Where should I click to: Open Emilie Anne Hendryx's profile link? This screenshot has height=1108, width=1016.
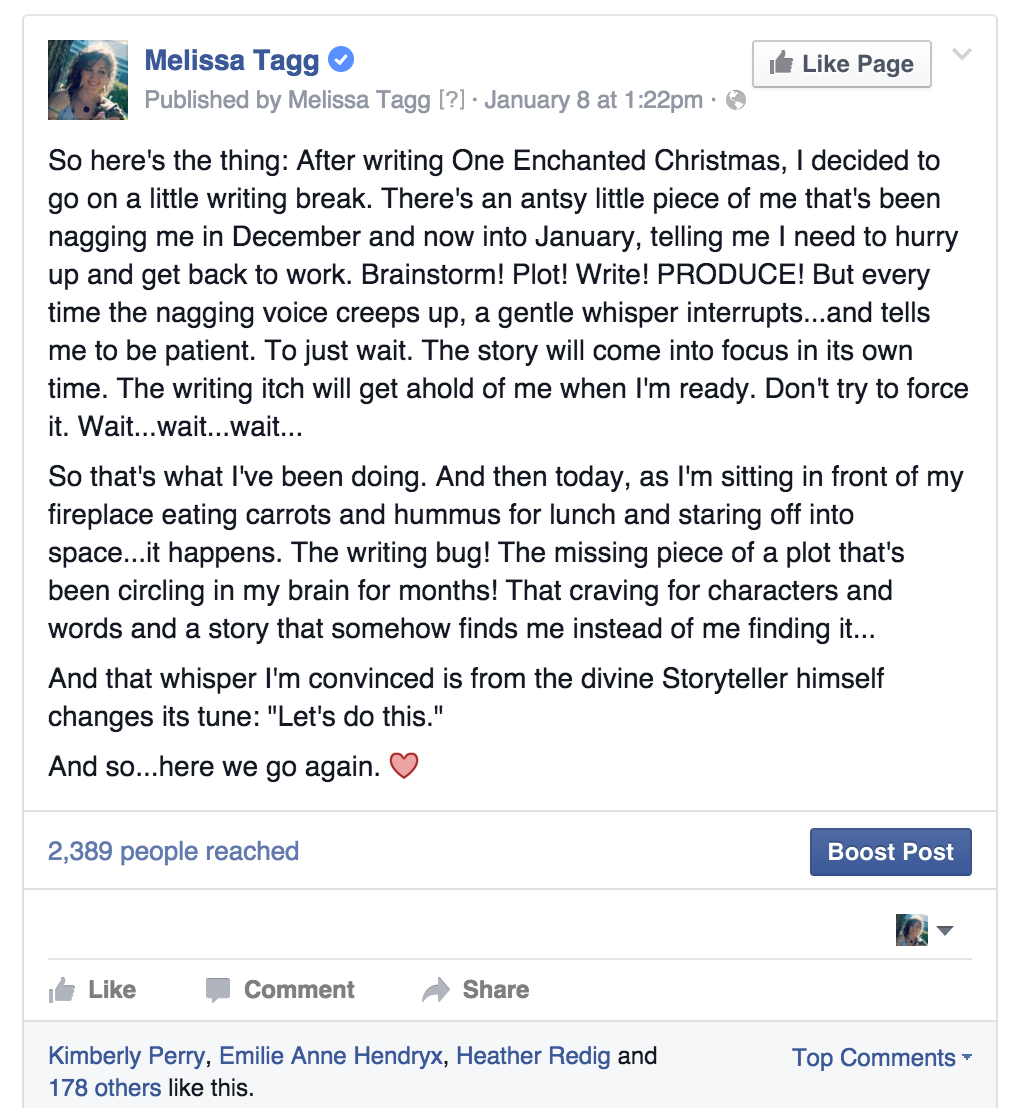(x=331, y=1055)
